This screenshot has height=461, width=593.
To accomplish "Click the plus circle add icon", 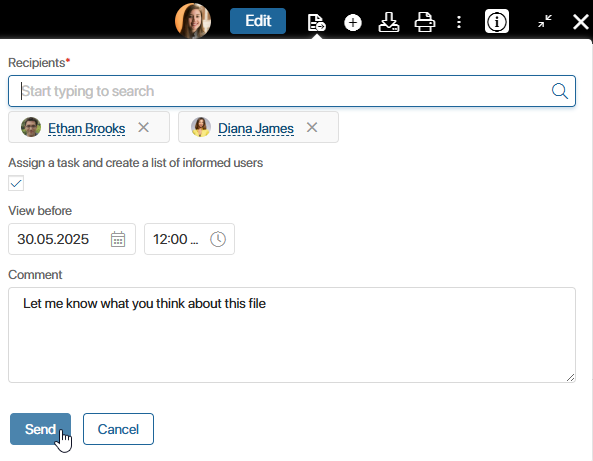I will coord(352,23).
